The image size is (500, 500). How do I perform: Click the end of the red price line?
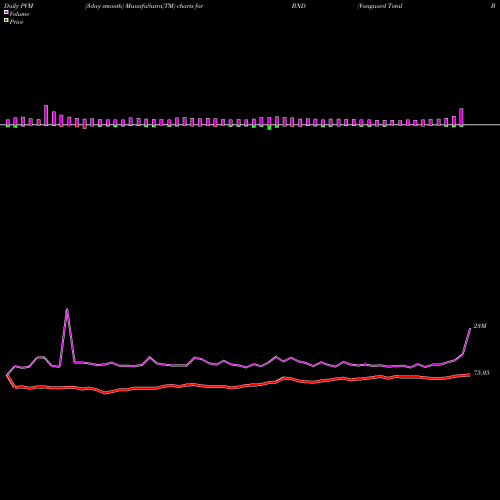pyautogui.click(x=469, y=375)
